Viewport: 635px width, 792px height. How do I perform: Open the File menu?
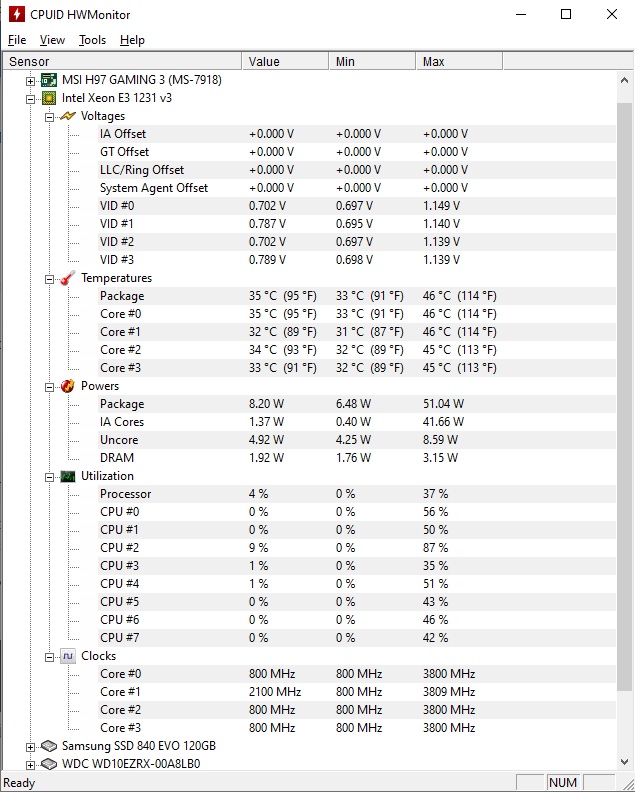(x=16, y=40)
